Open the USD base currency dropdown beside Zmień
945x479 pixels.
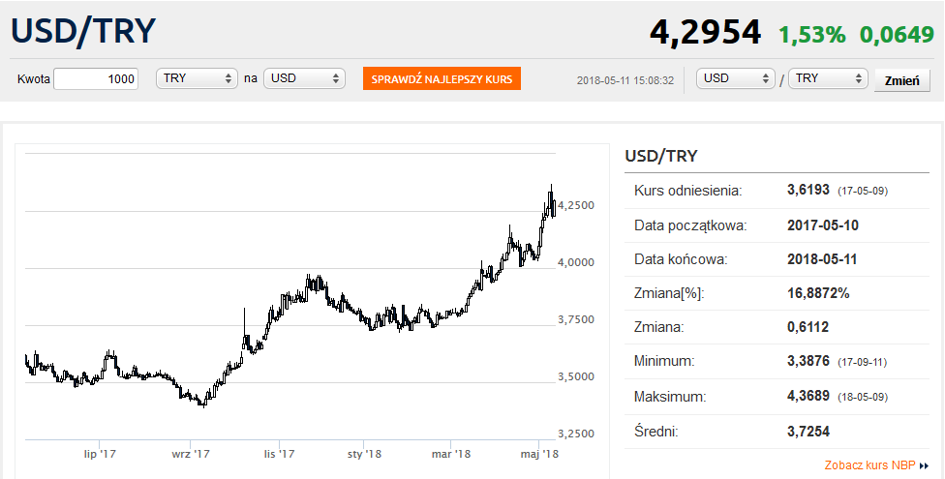[x=736, y=79]
